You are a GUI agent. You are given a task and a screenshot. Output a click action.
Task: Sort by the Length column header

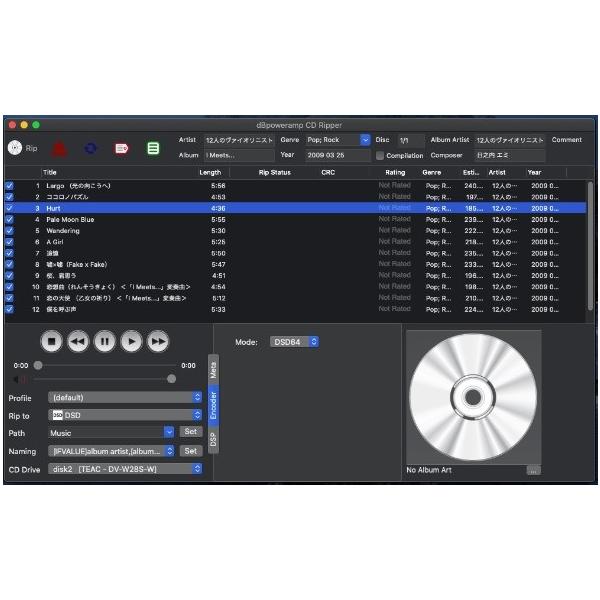[210, 173]
